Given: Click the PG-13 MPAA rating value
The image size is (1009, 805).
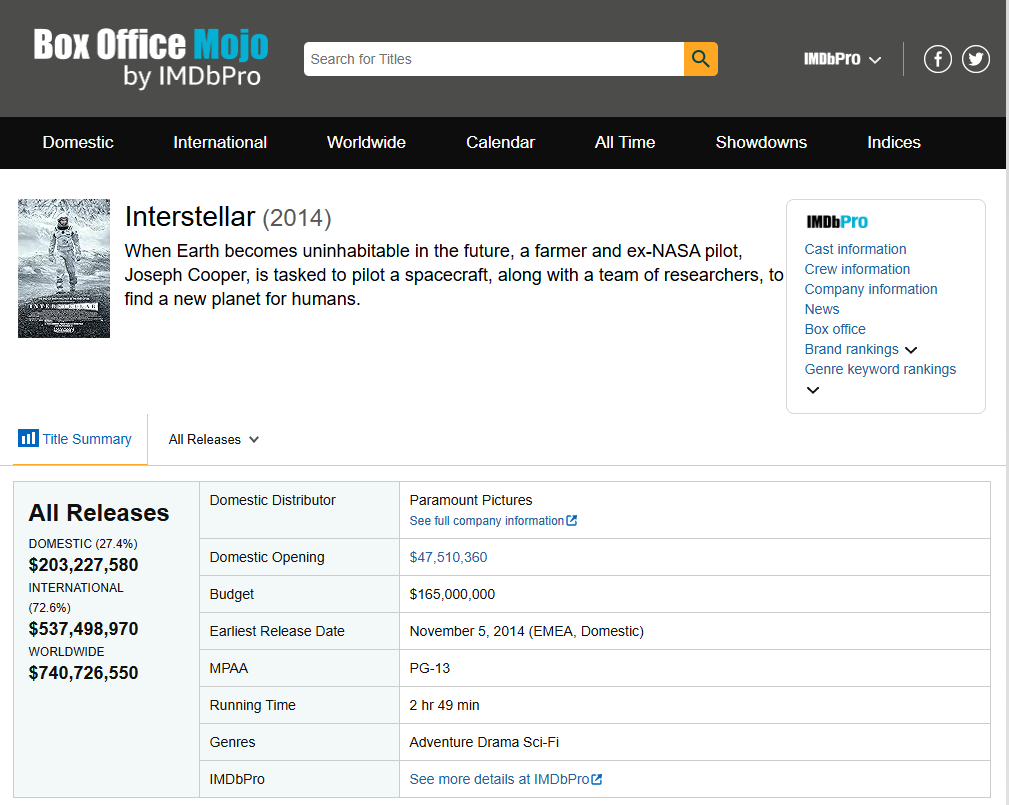Looking at the screenshot, I should [x=430, y=668].
